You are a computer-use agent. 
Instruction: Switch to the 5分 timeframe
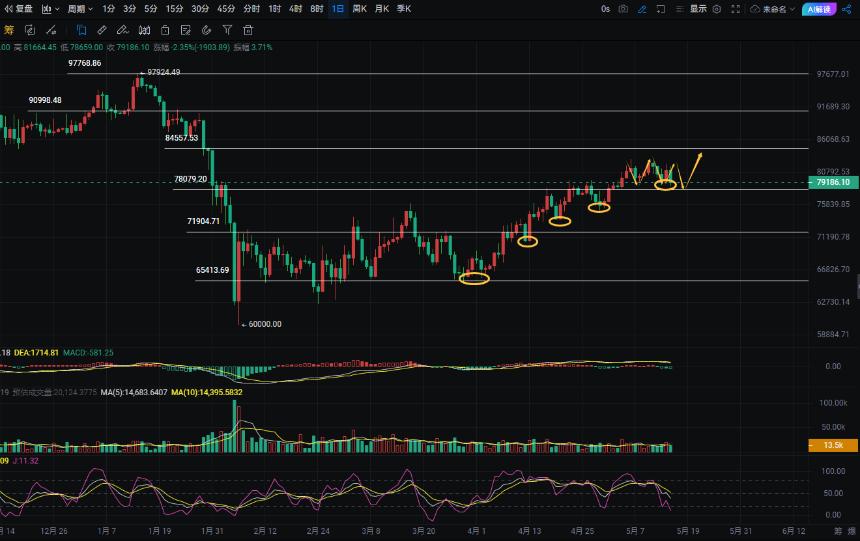click(x=150, y=9)
